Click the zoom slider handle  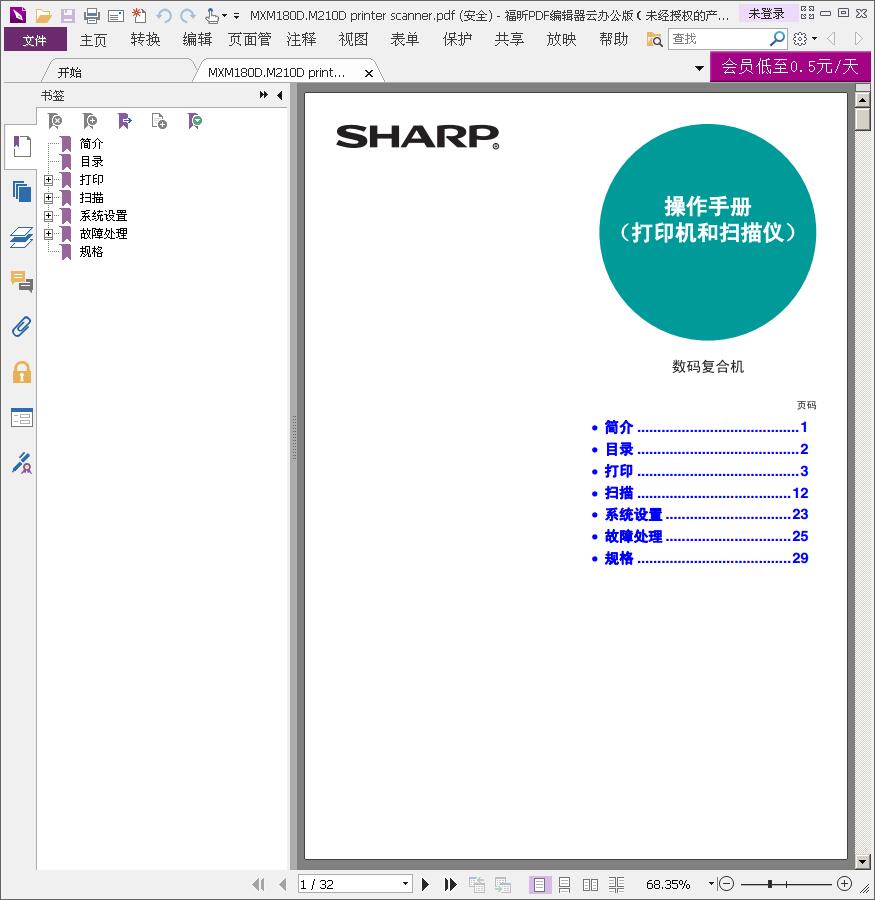tap(769, 885)
